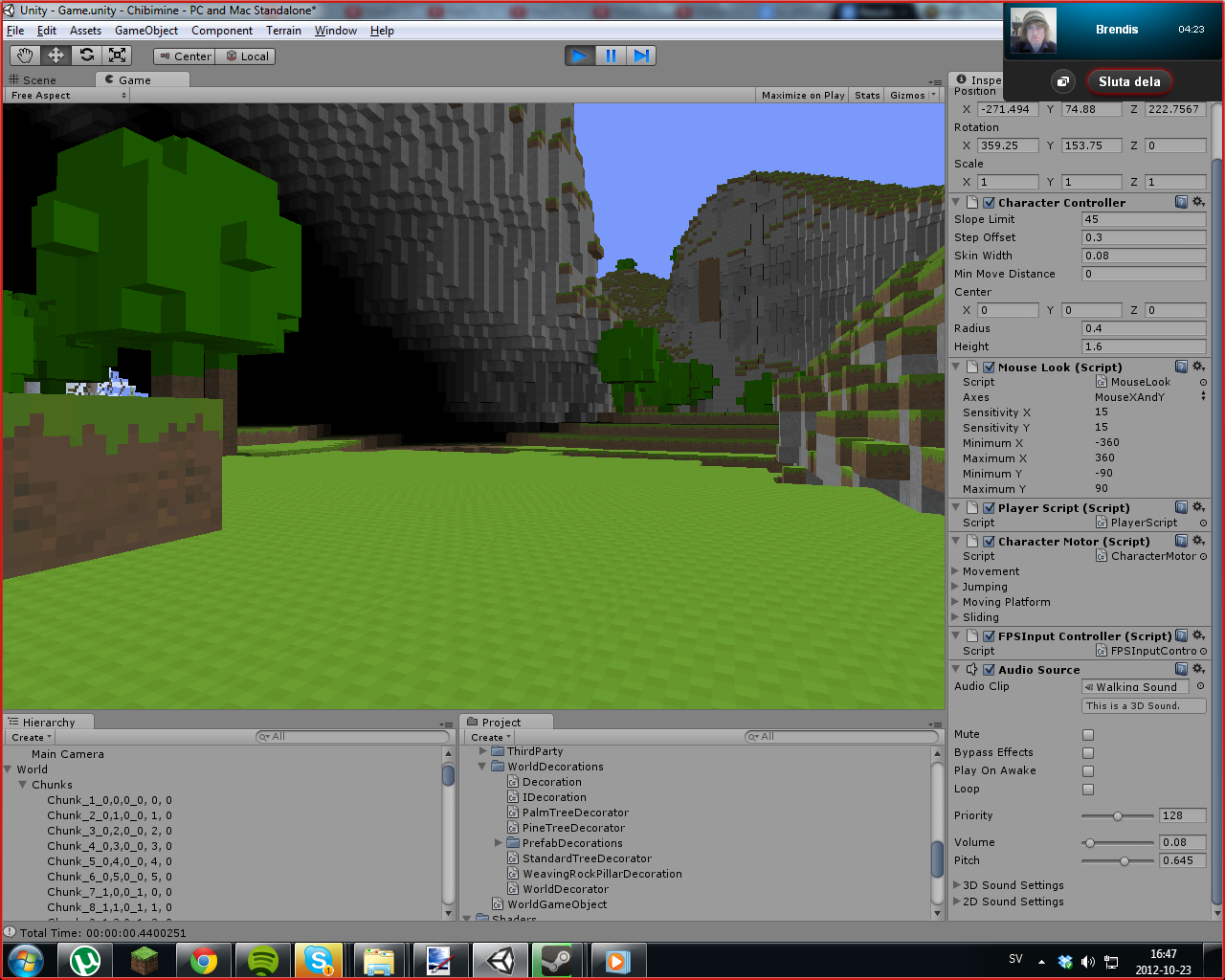1225x980 pixels.
Task: Toggle Maximize on Play button
Action: (803, 96)
